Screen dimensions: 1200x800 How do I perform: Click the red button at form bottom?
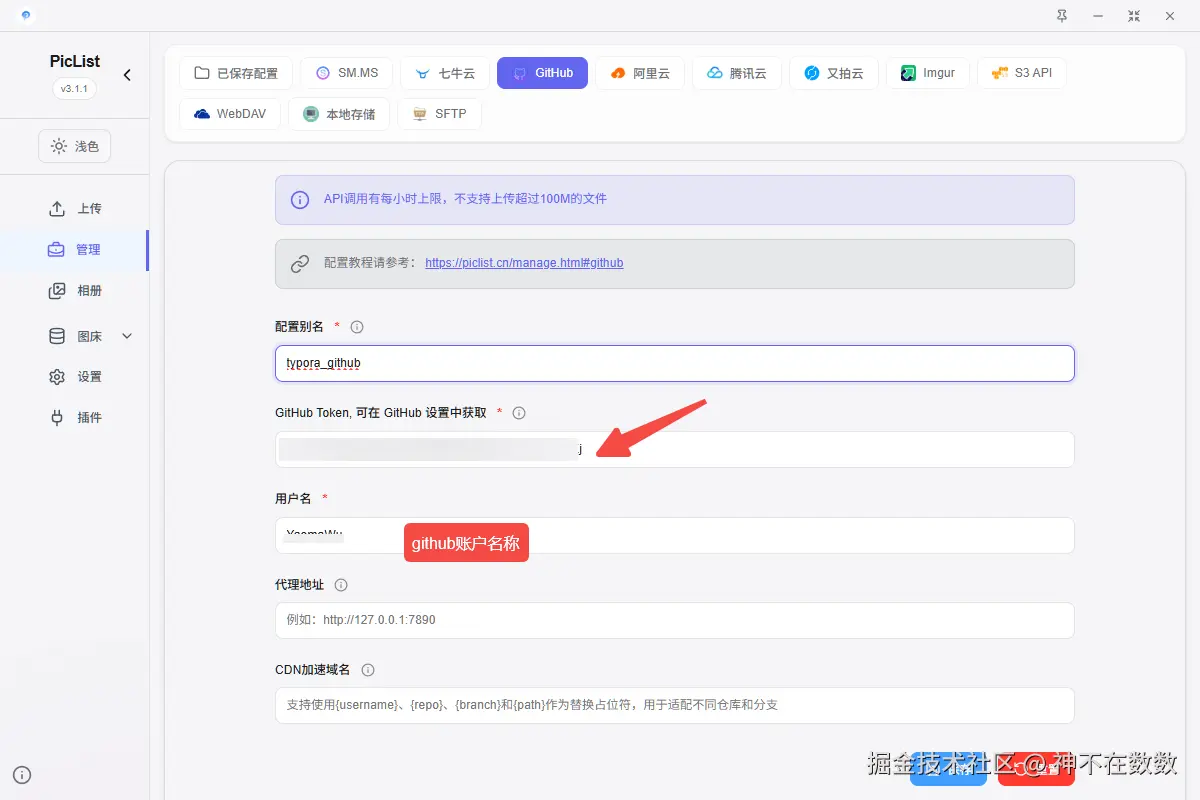pos(1036,768)
